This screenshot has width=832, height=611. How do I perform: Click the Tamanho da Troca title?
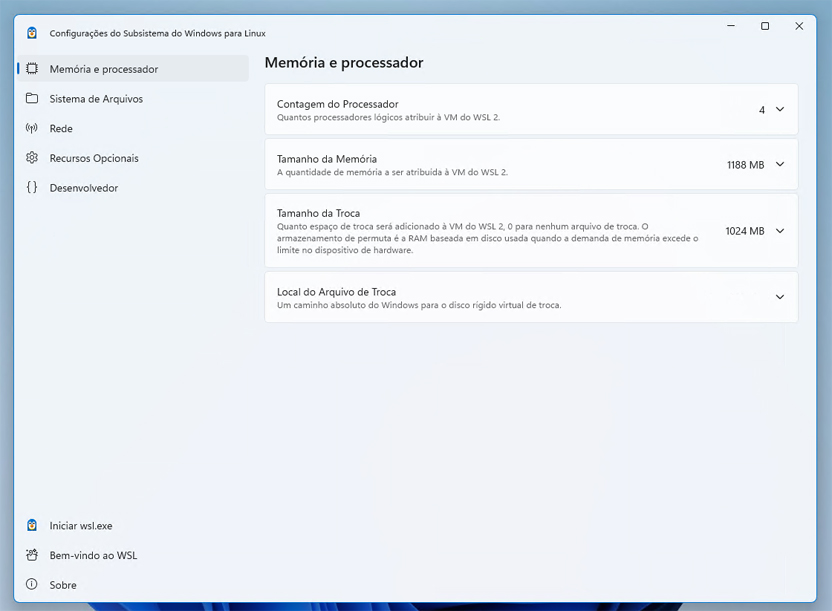[x=318, y=213]
